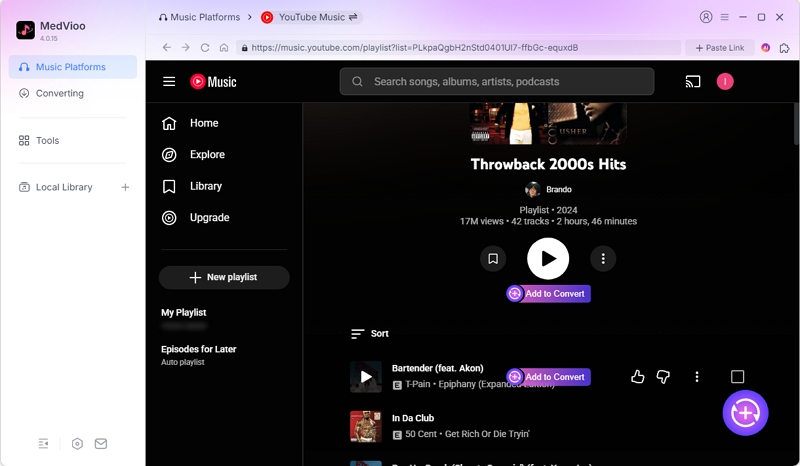Go to the browser home page
The width and height of the screenshot is (800, 466).
[x=223, y=47]
